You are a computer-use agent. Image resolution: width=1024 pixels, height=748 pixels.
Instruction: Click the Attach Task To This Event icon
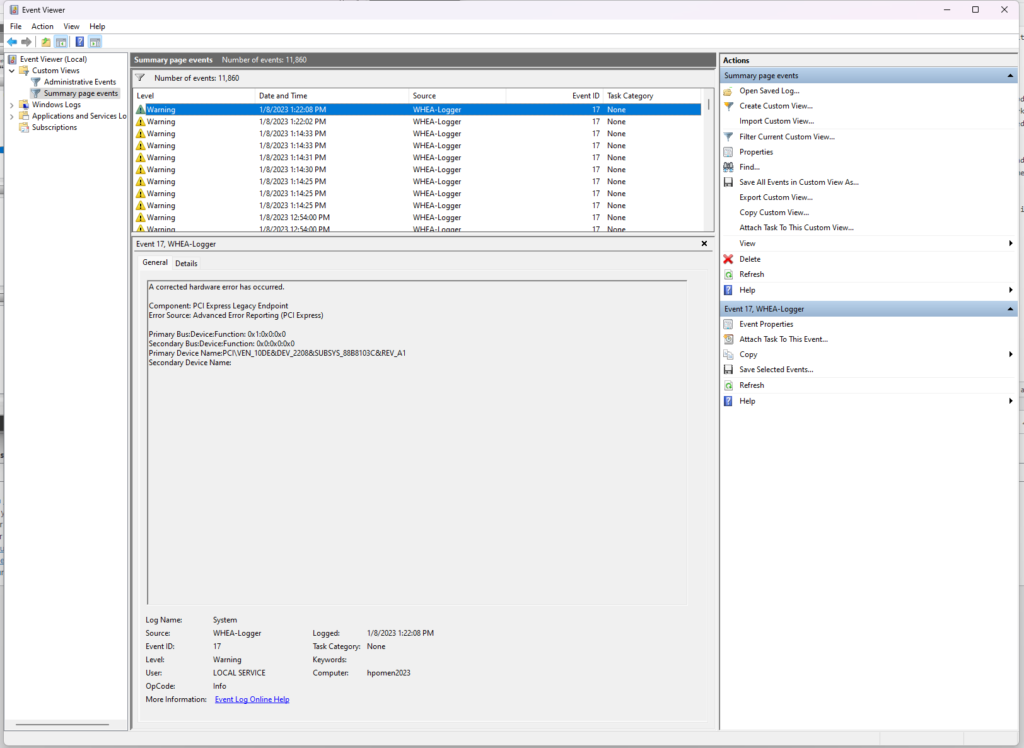[x=728, y=339]
